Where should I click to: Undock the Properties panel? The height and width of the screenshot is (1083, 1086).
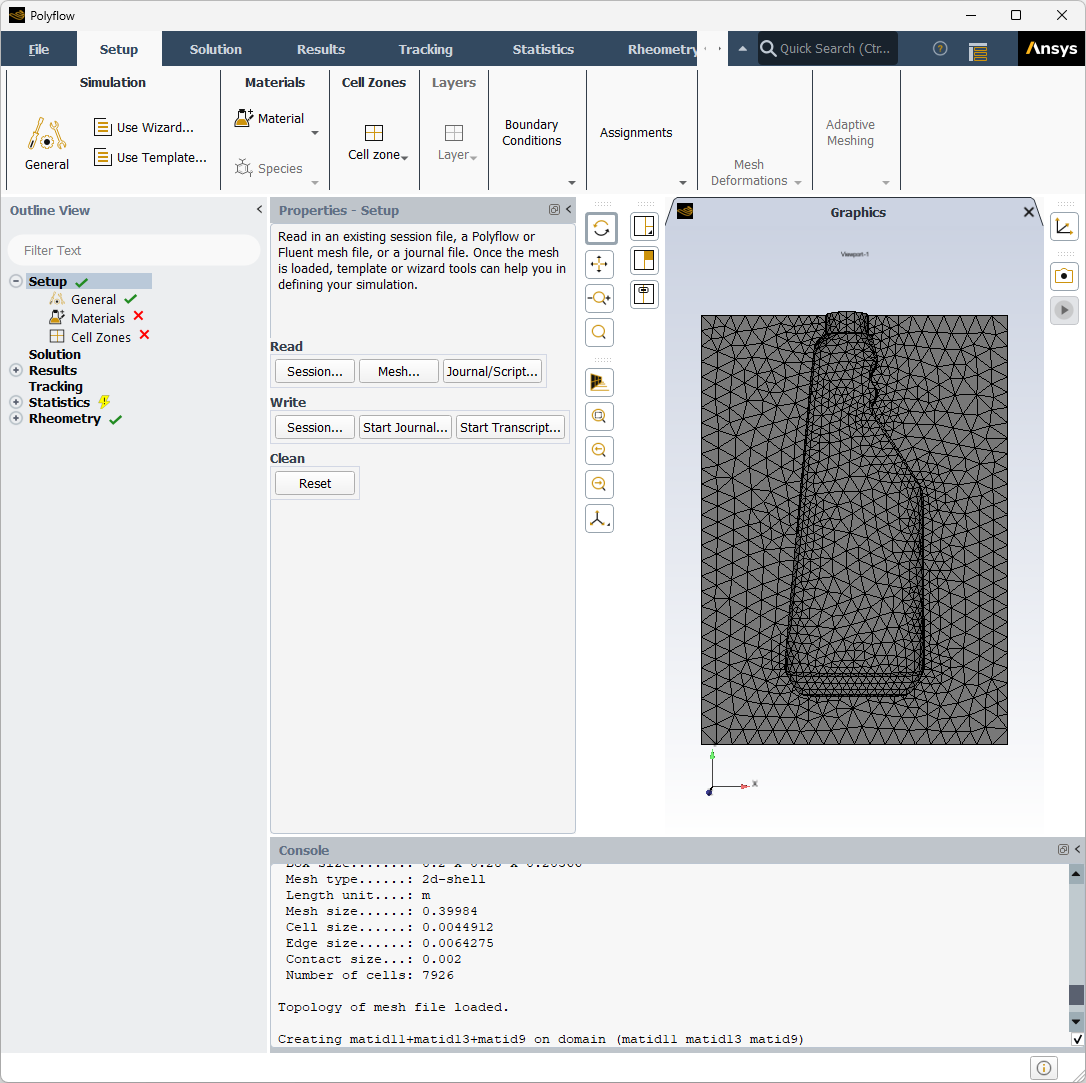[x=554, y=210]
